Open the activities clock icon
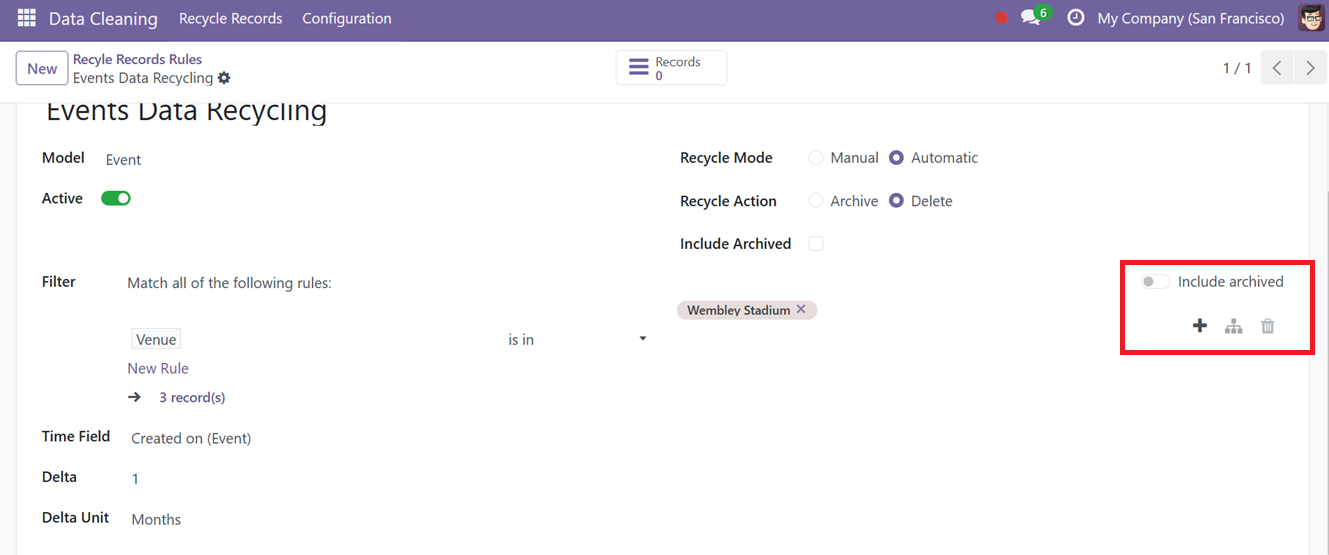Image resolution: width=1329 pixels, height=555 pixels. tap(1076, 18)
